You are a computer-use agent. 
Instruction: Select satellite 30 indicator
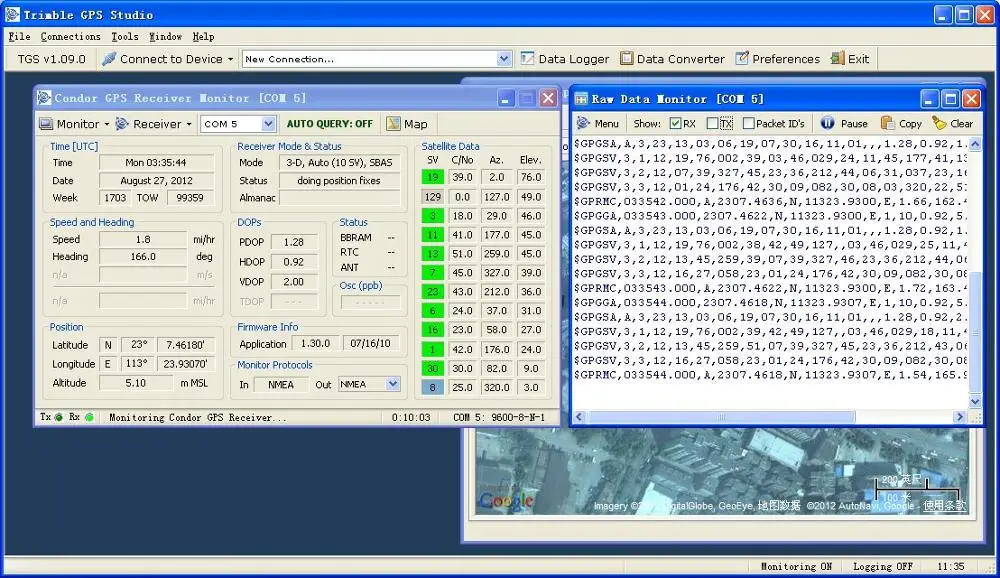432,368
